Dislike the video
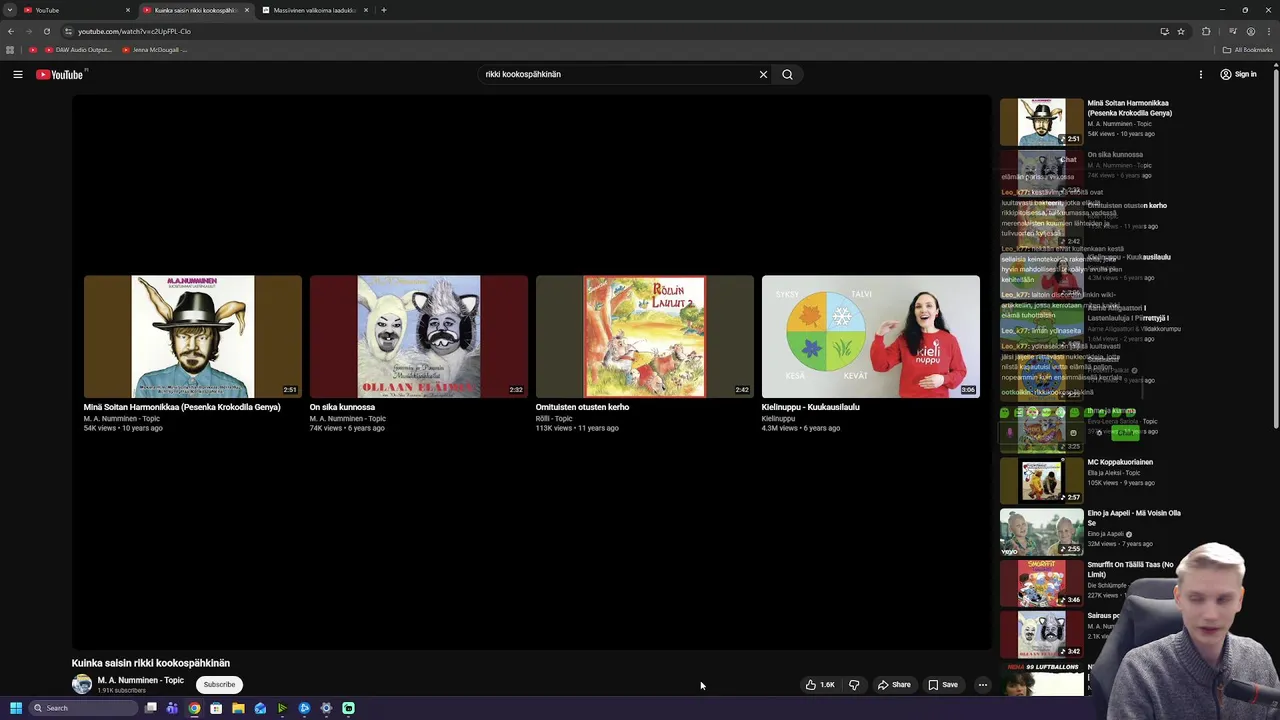Viewport: 1280px width, 720px height. click(854, 685)
